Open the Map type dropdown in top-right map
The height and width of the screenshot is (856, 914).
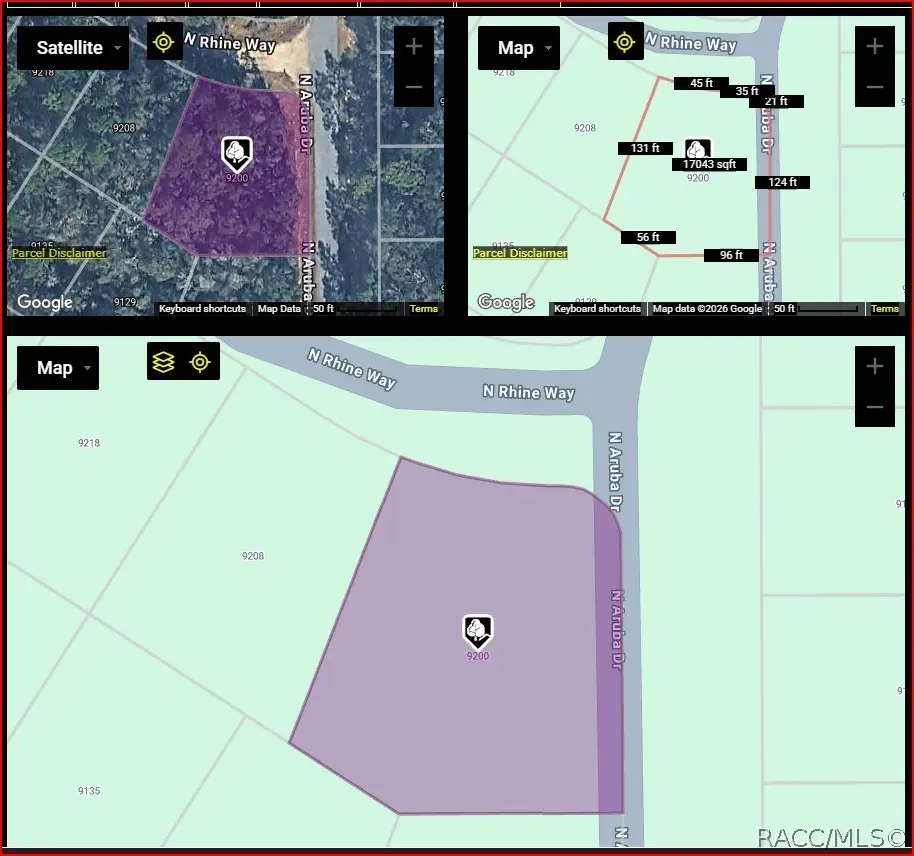click(x=519, y=48)
